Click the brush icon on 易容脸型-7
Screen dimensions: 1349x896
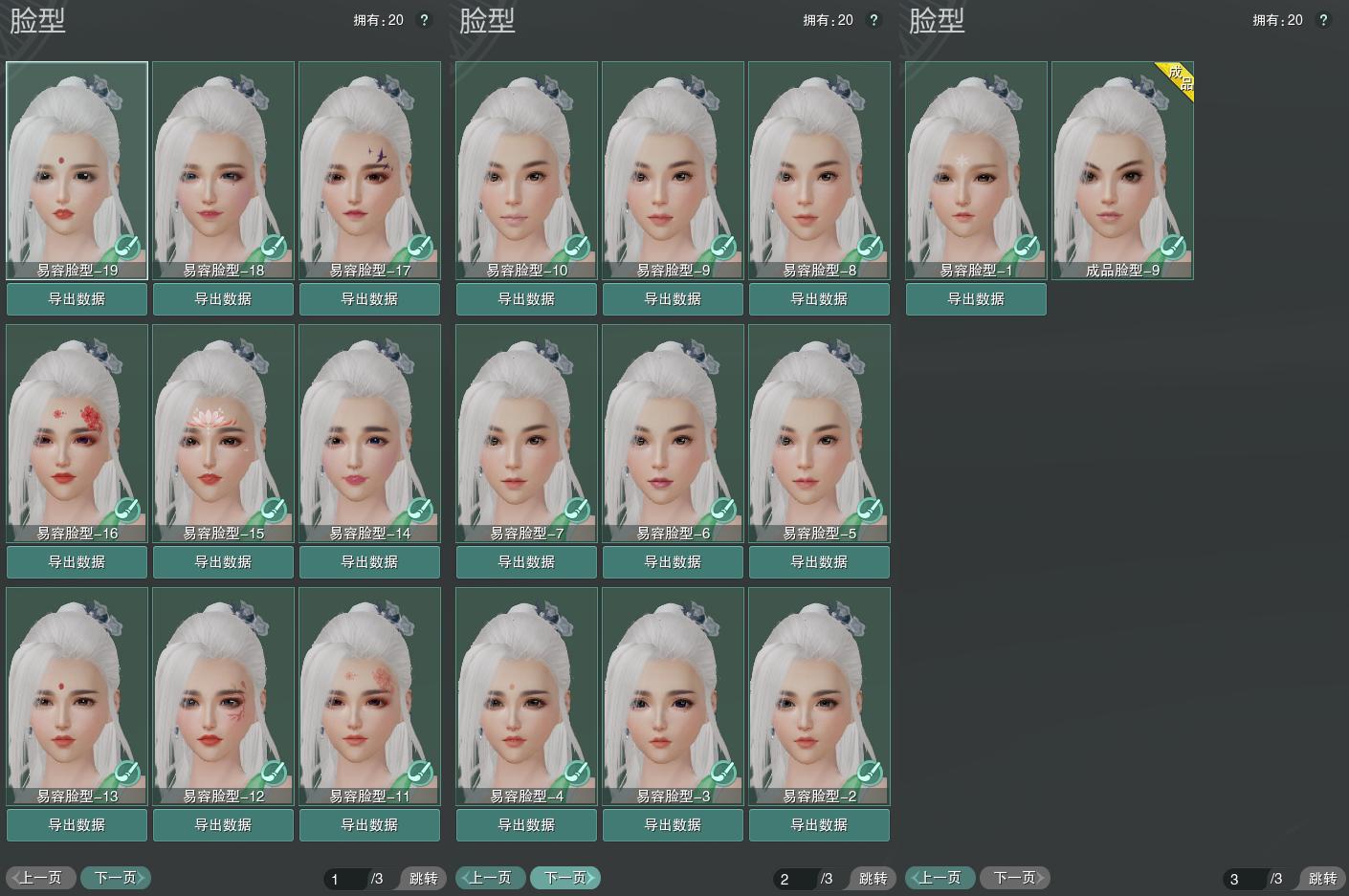pyautogui.click(x=577, y=511)
